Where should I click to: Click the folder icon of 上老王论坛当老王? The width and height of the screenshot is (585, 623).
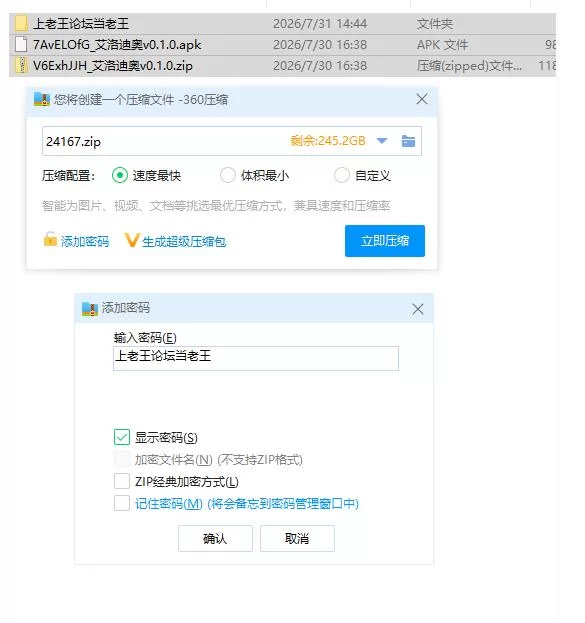[x=21, y=23]
